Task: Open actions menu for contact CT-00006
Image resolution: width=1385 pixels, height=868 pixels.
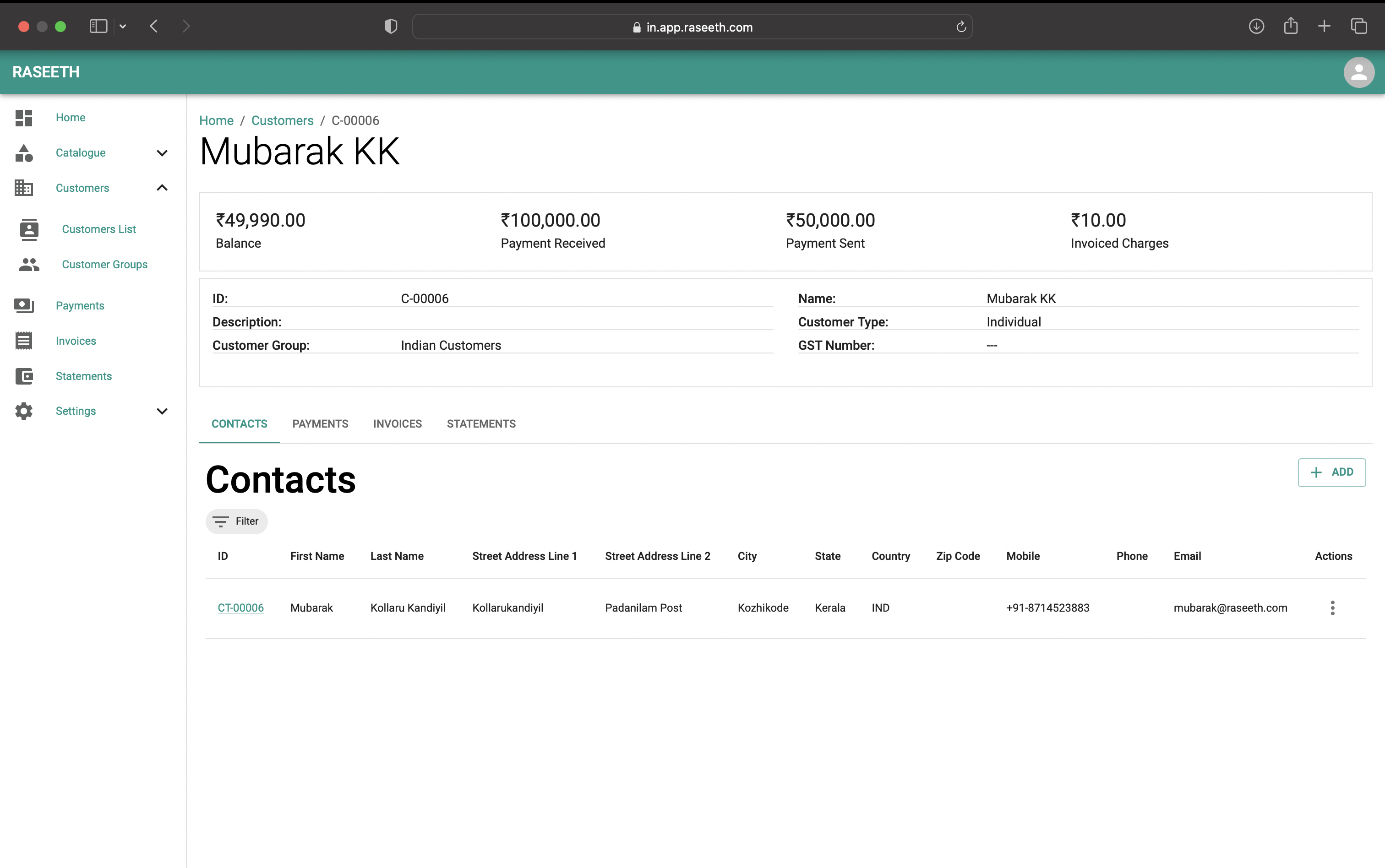Action: (x=1332, y=608)
